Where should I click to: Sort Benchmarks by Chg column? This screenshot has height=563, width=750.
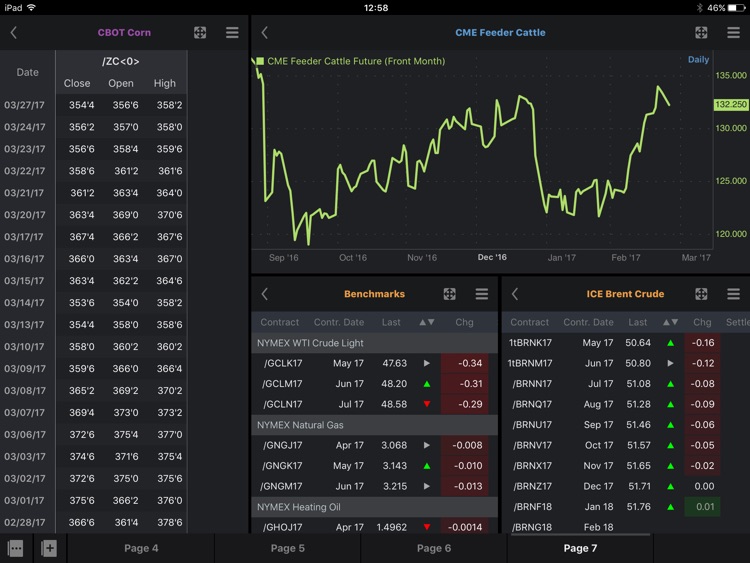pos(464,322)
